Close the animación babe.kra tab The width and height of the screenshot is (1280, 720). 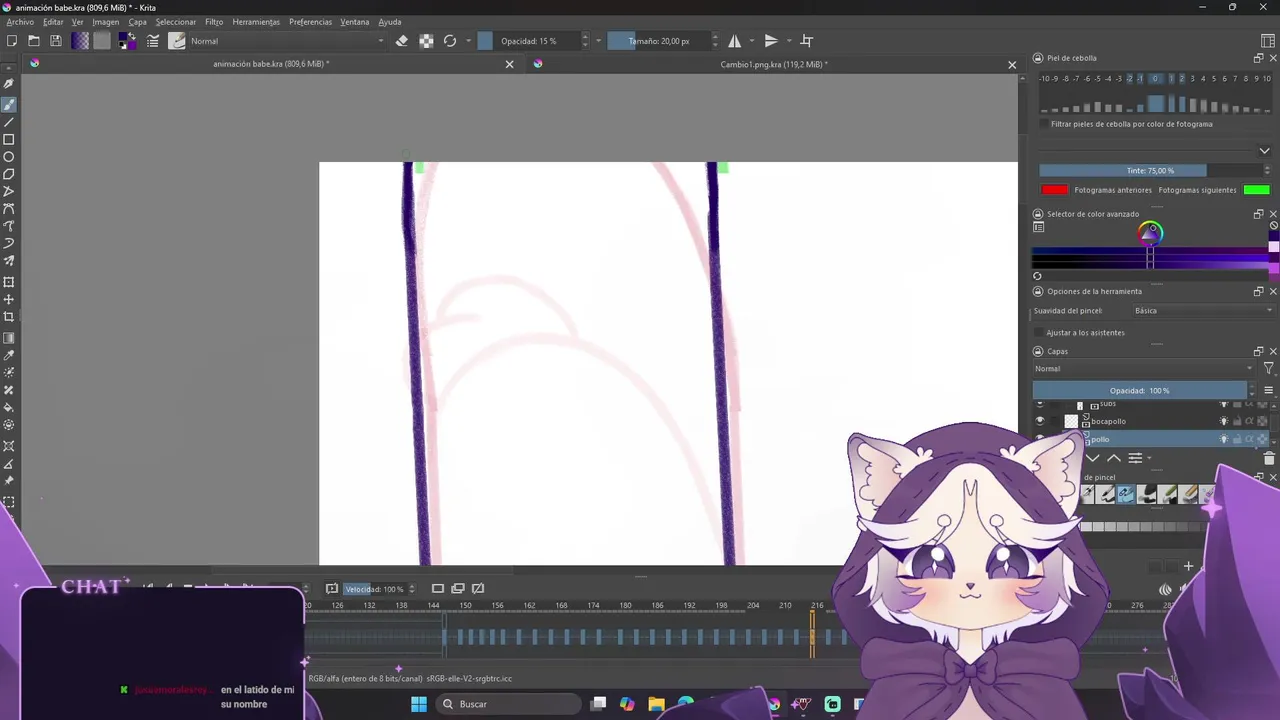pyautogui.click(x=509, y=64)
